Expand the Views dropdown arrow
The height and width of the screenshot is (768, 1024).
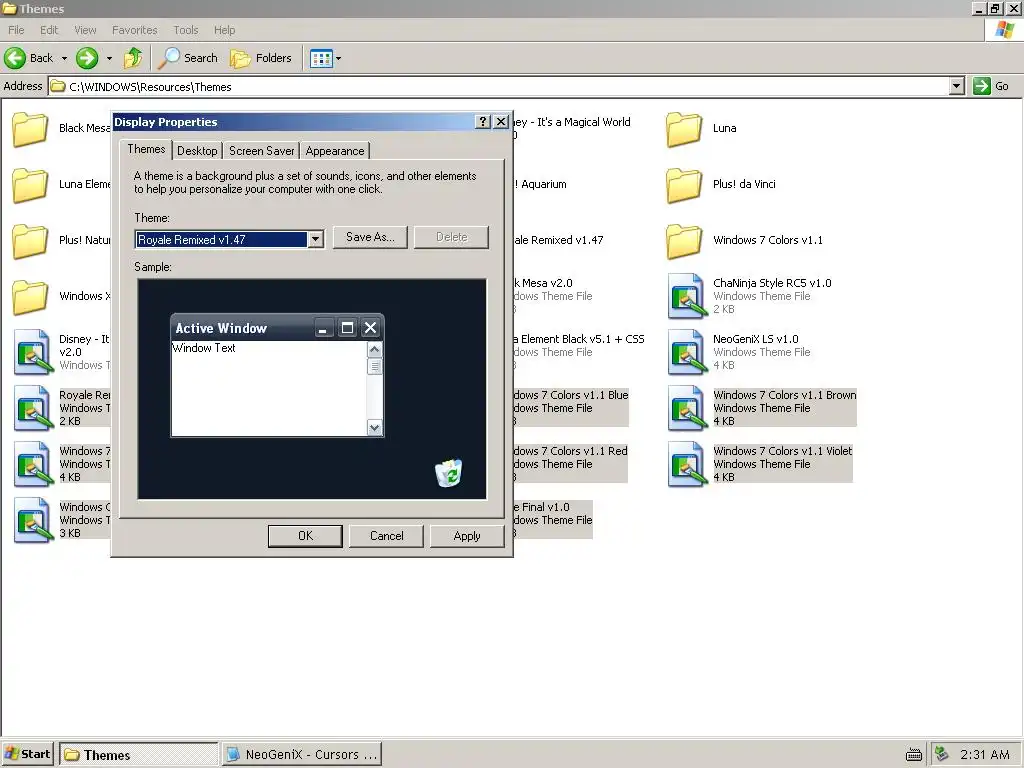[338, 58]
